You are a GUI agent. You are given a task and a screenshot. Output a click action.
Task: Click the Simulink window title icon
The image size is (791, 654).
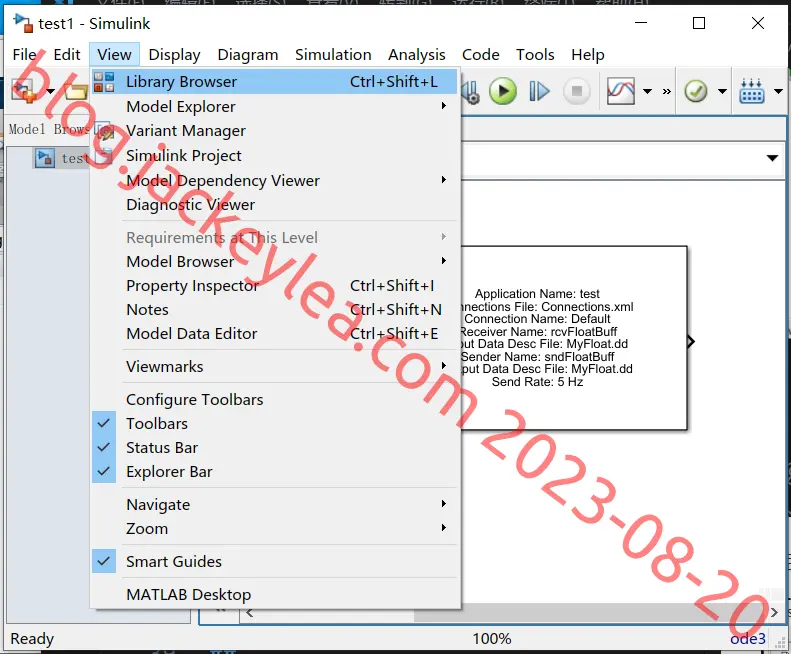[23, 23]
